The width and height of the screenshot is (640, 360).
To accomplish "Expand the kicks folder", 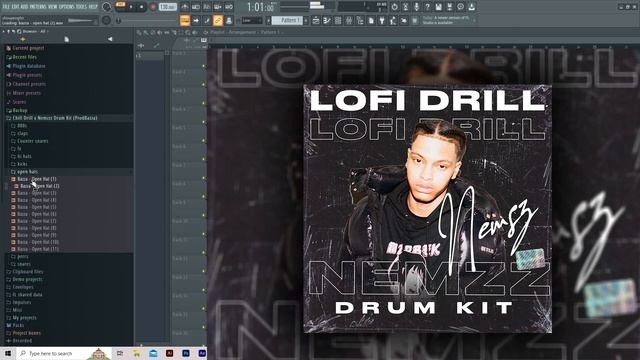I will (22, 164).
